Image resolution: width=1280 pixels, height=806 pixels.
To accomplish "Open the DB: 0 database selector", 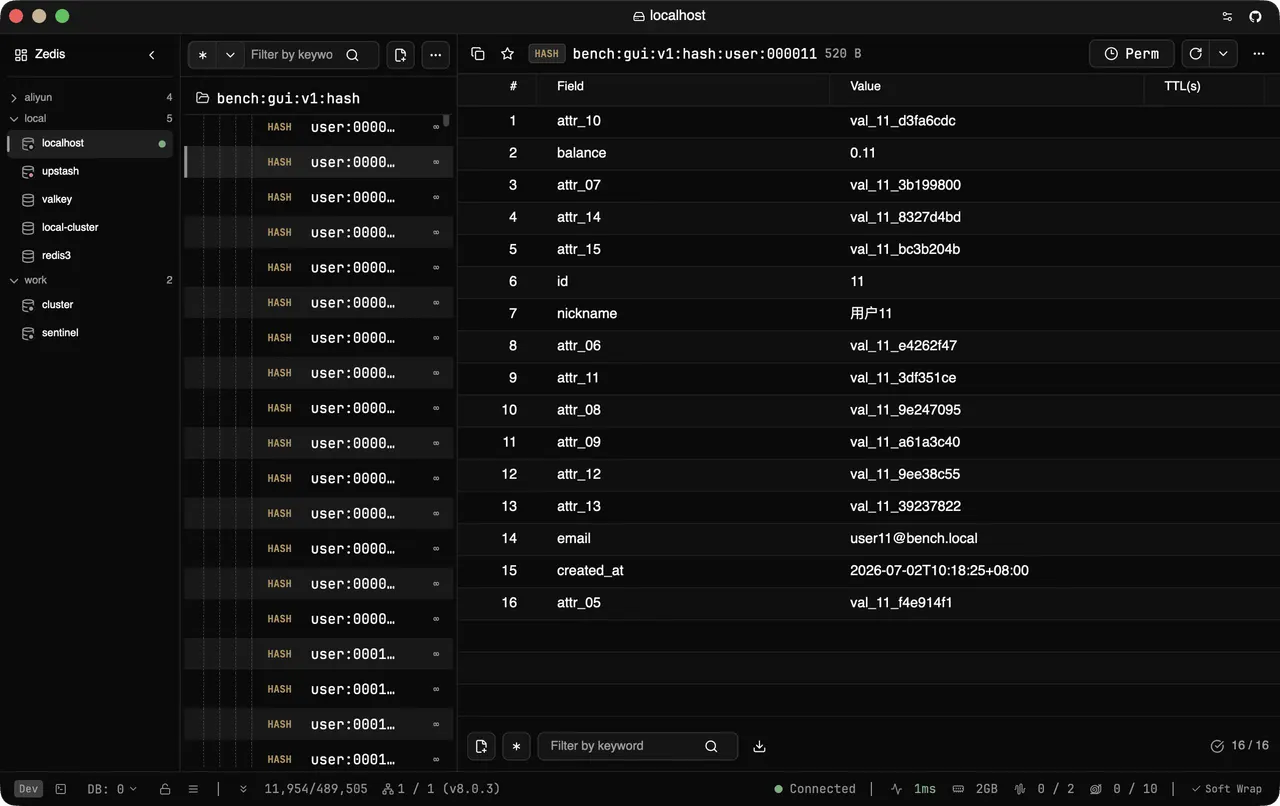I will (112, 789).
